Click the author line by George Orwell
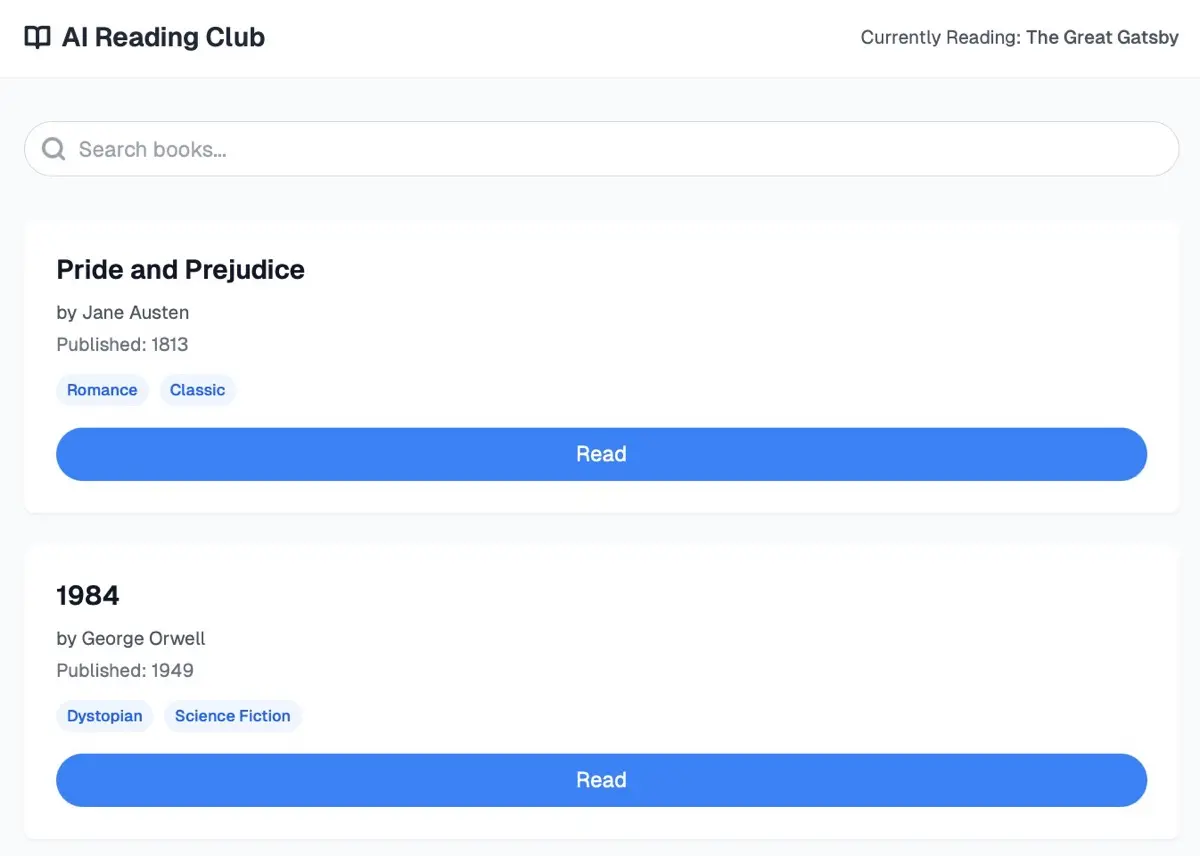 (131, 639)
